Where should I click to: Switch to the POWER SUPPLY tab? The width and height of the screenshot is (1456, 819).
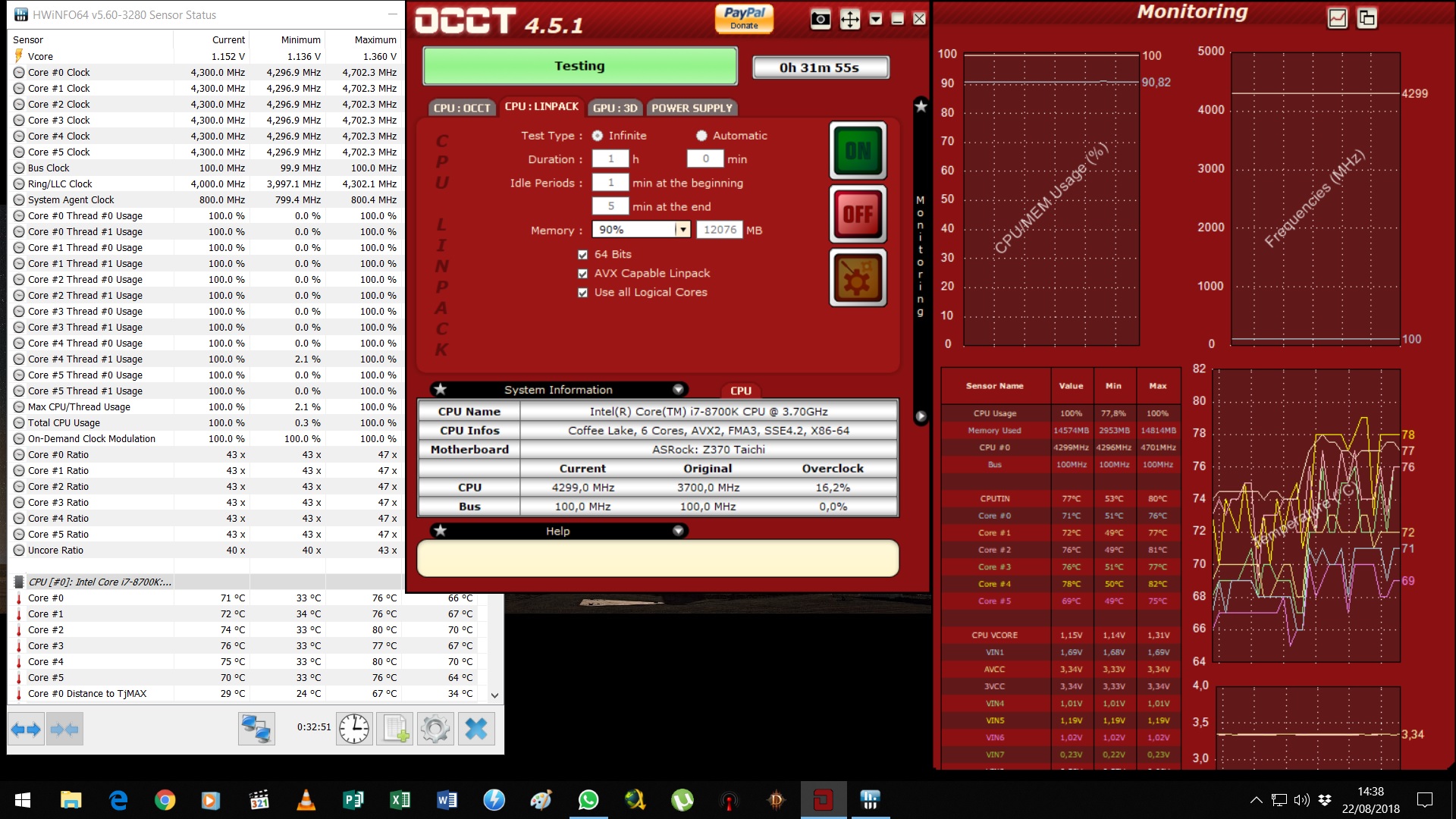click(x=692, y=108)
